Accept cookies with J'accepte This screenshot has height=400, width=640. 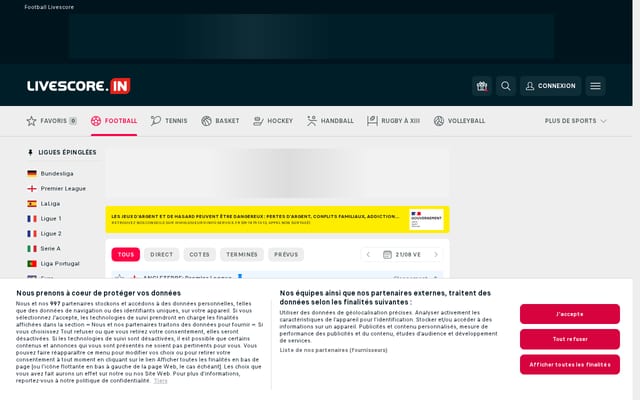click(570, 314)
